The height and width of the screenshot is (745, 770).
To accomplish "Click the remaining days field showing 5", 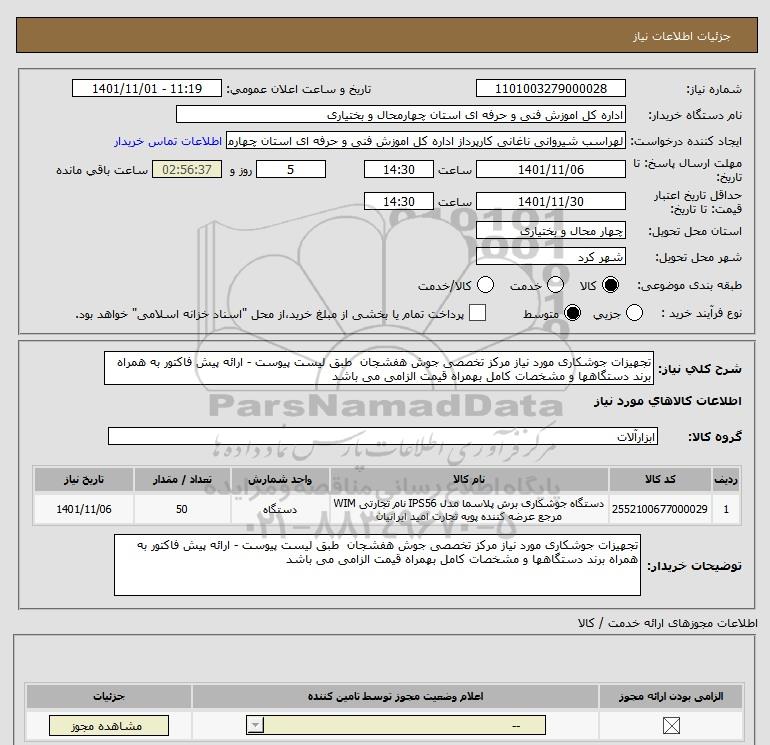I will tap(291, 169).
